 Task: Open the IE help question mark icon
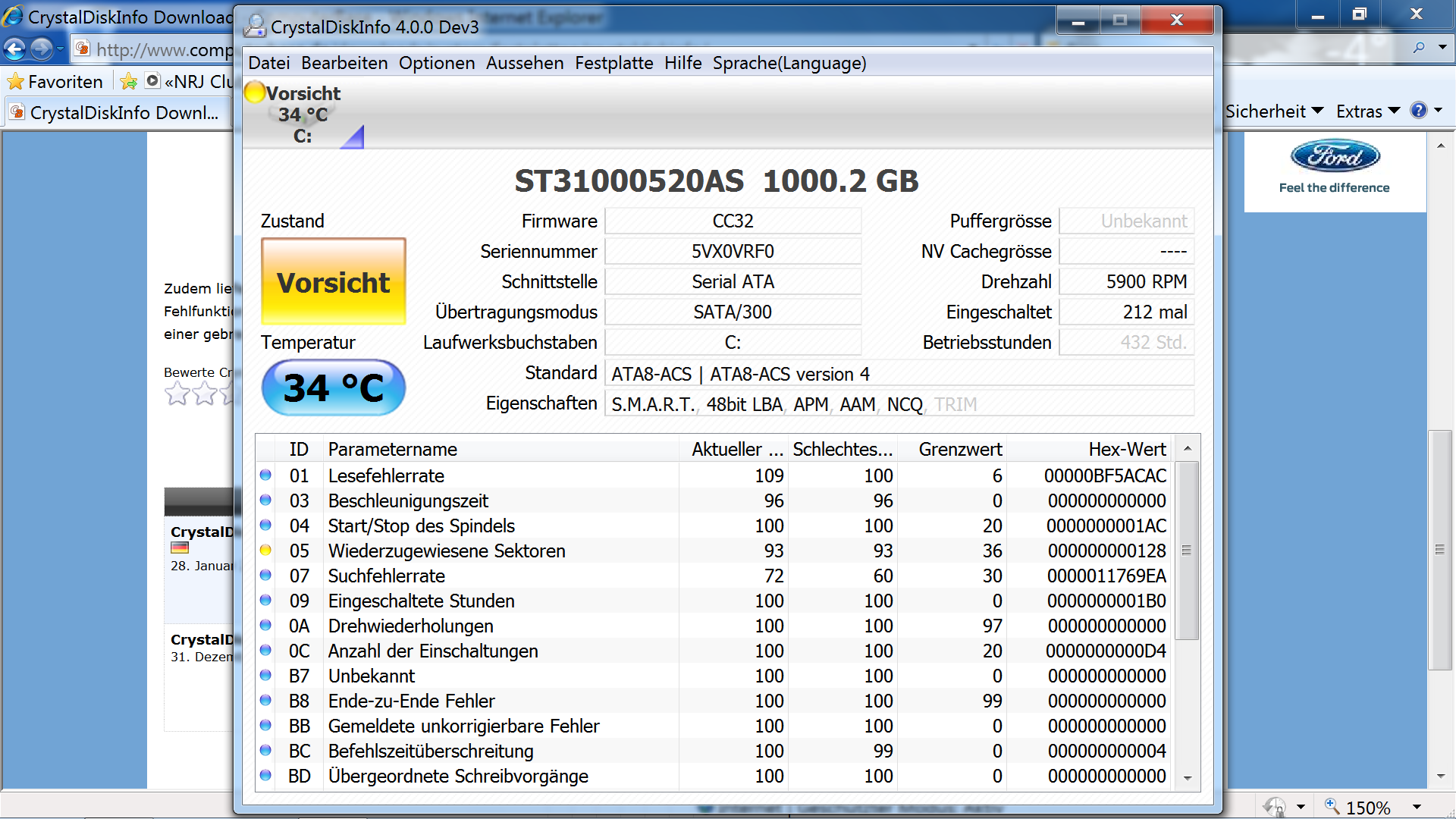[1418, 111]
